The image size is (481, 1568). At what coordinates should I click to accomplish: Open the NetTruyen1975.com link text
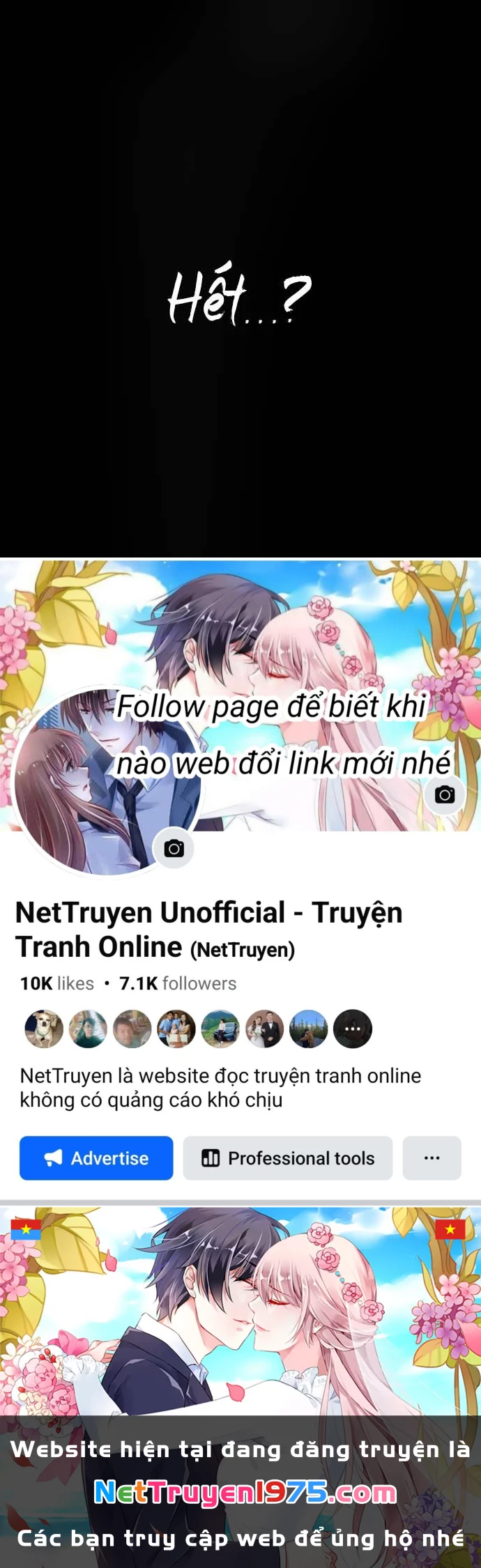point(245,1491)
